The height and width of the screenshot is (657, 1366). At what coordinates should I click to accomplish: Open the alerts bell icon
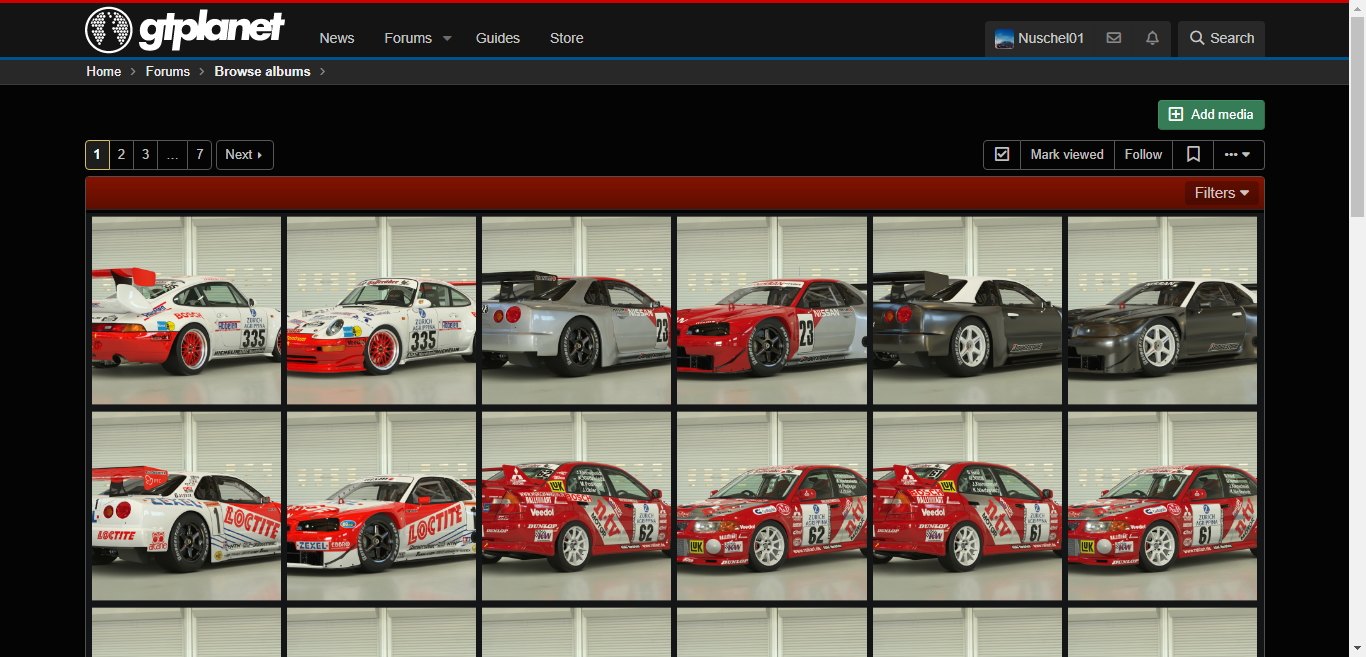click(1152, 38)
